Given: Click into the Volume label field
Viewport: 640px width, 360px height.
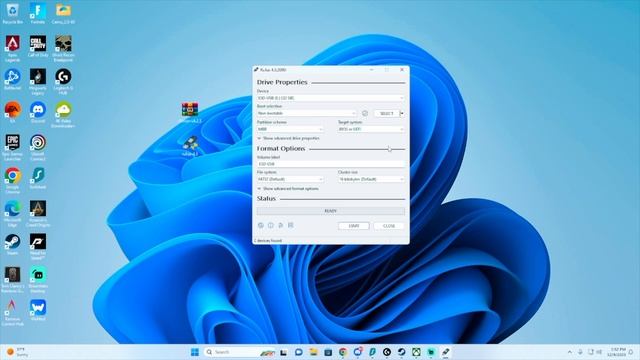Looking at the screenshot, I should pyautogui.click(x=331, y=164).
